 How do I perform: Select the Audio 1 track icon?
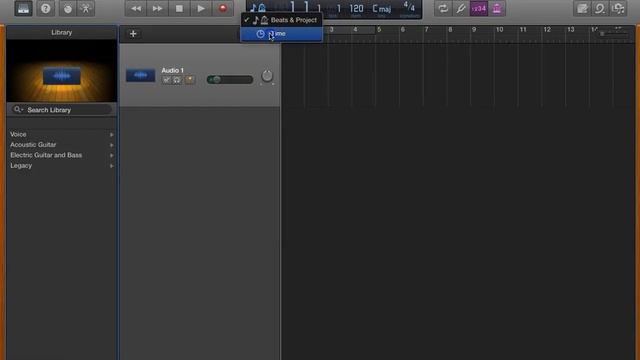click(x=140, y=75)
